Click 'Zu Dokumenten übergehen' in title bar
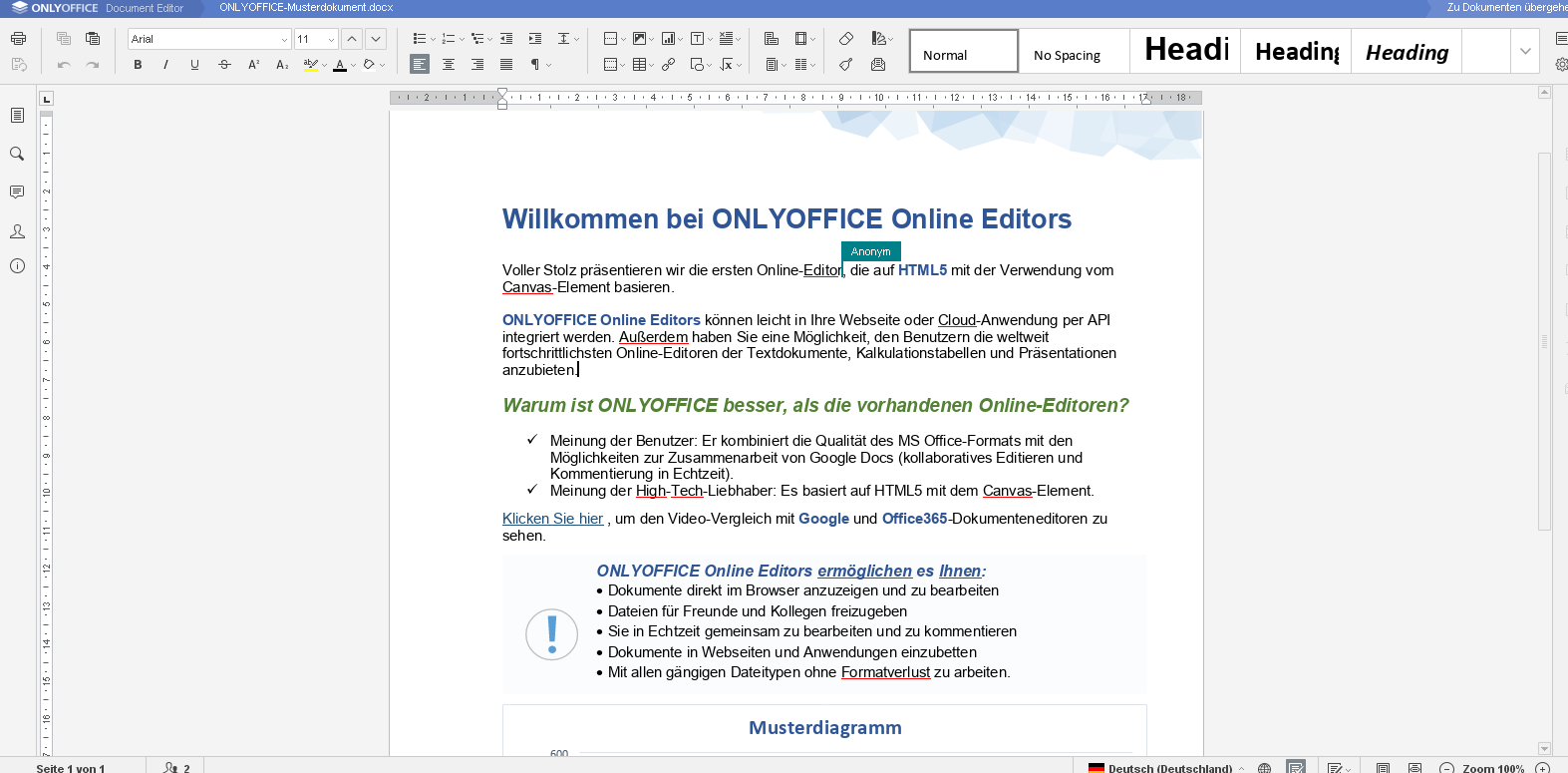This screenshot has height=773, width=1568. [1506, 7]
